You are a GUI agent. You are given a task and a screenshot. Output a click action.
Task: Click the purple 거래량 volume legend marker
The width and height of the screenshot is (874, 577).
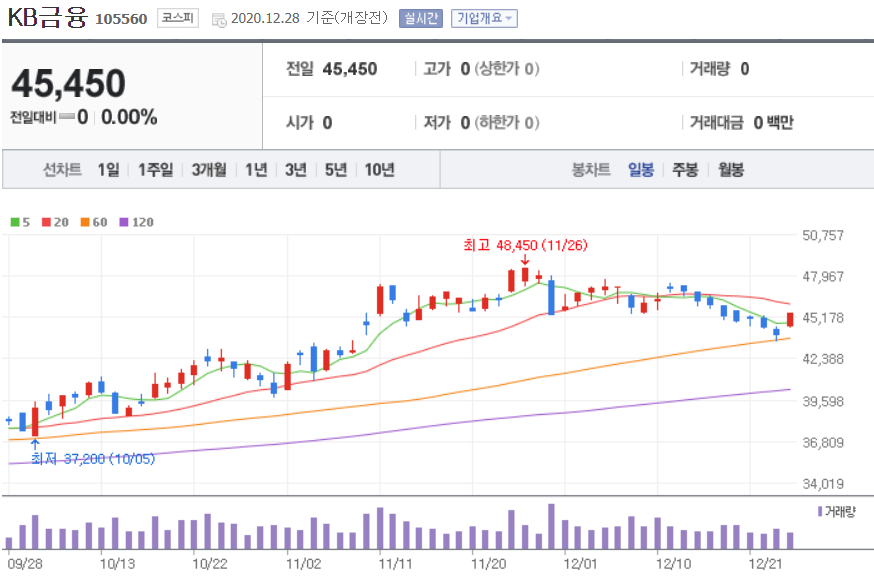[x=820, y=511]
